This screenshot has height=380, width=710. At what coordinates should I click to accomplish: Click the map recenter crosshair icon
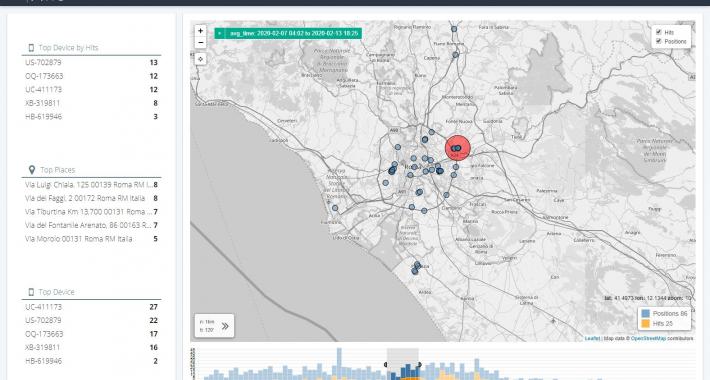(x=201, y=59)
